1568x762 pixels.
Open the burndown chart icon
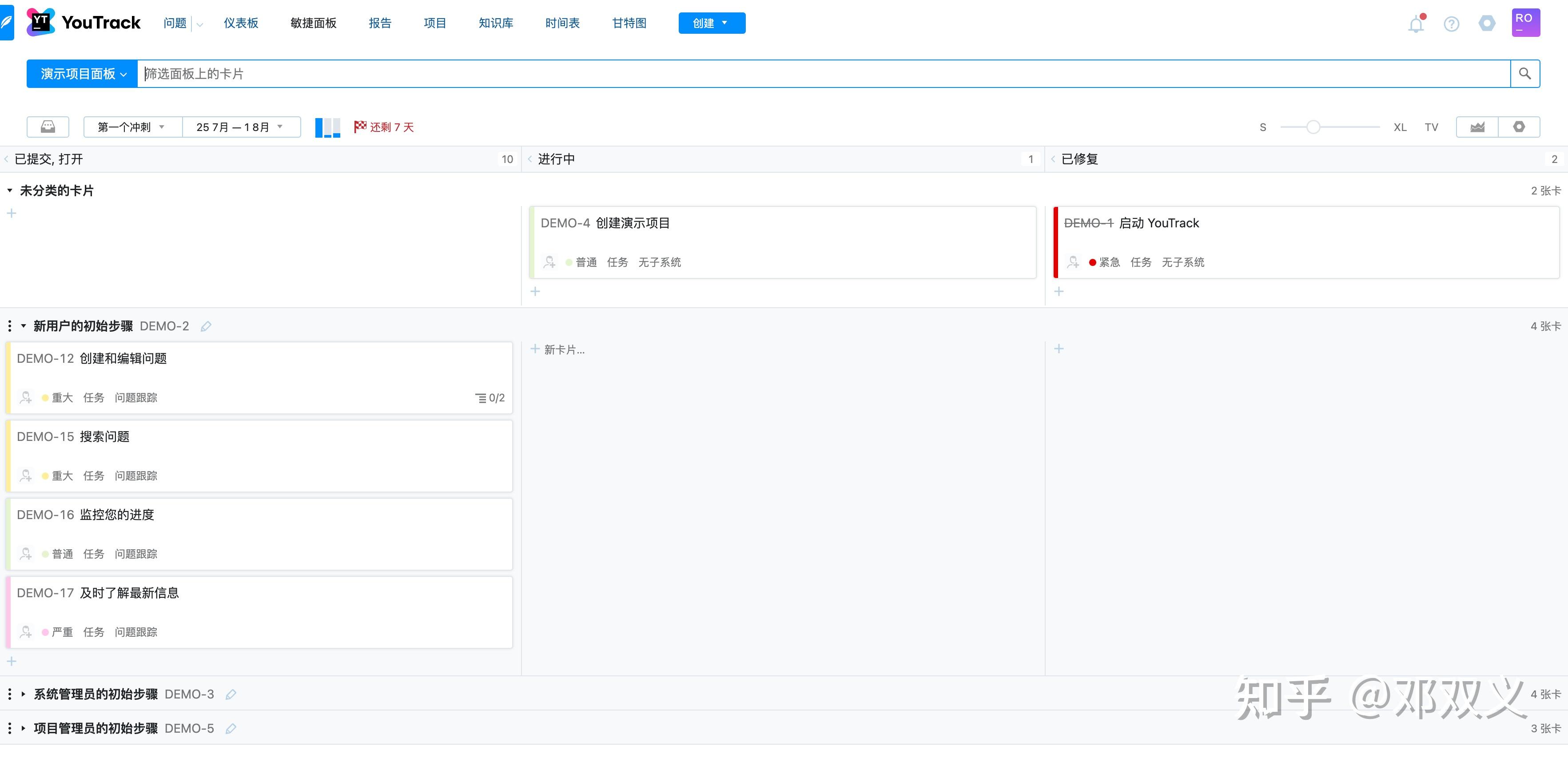tap(1478, 127)
